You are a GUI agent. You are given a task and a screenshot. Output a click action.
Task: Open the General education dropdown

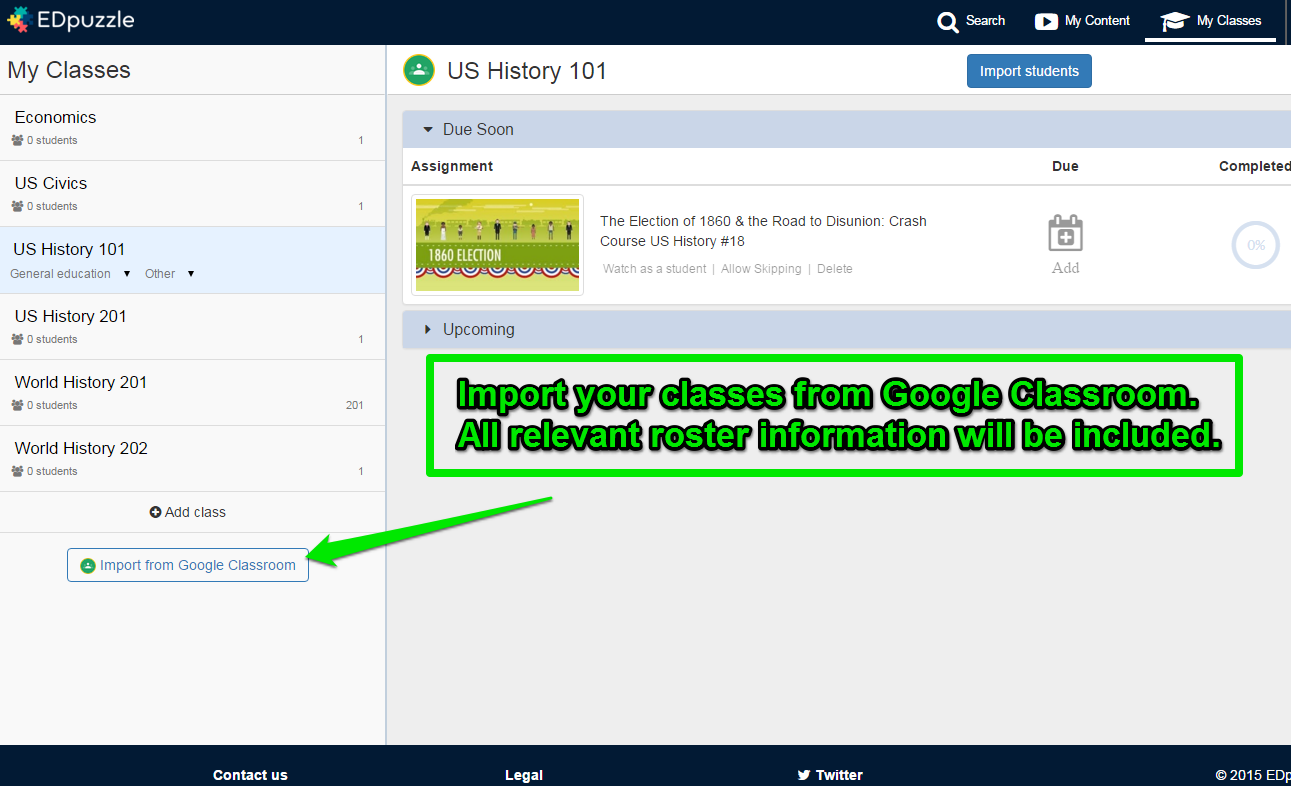click(x=70, y=274)
